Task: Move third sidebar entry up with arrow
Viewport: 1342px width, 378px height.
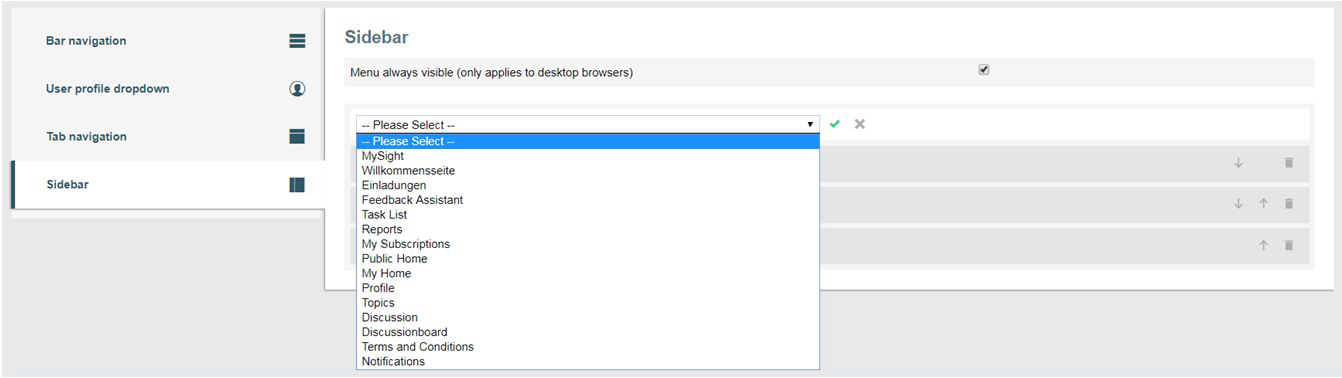Action: click(1263, 245)
